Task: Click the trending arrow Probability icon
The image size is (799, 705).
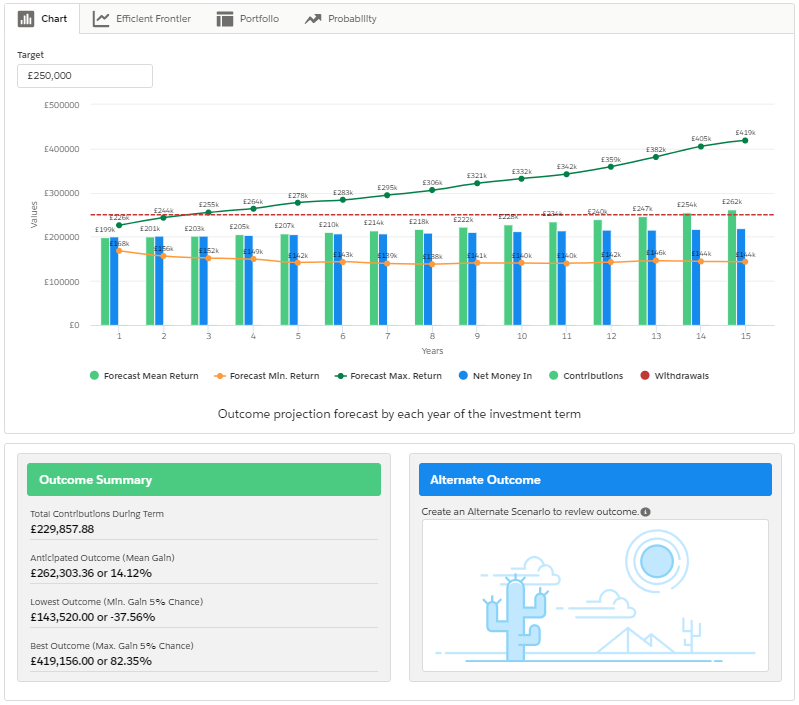Action: click(x=313, y=19)
